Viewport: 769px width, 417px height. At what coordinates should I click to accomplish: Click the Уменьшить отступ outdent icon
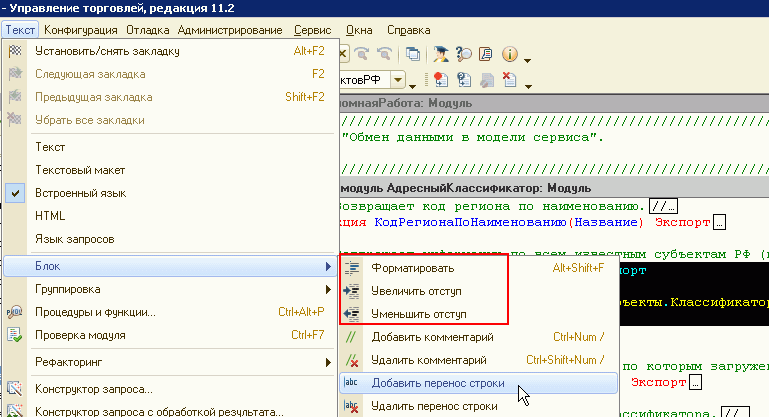coord(352,314)
